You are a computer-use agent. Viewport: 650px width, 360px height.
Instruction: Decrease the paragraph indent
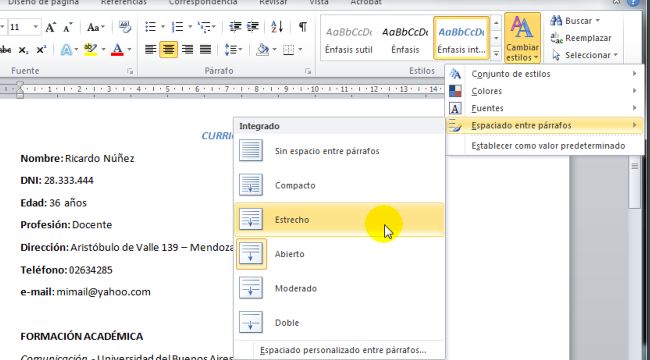(x=235, y=27)
